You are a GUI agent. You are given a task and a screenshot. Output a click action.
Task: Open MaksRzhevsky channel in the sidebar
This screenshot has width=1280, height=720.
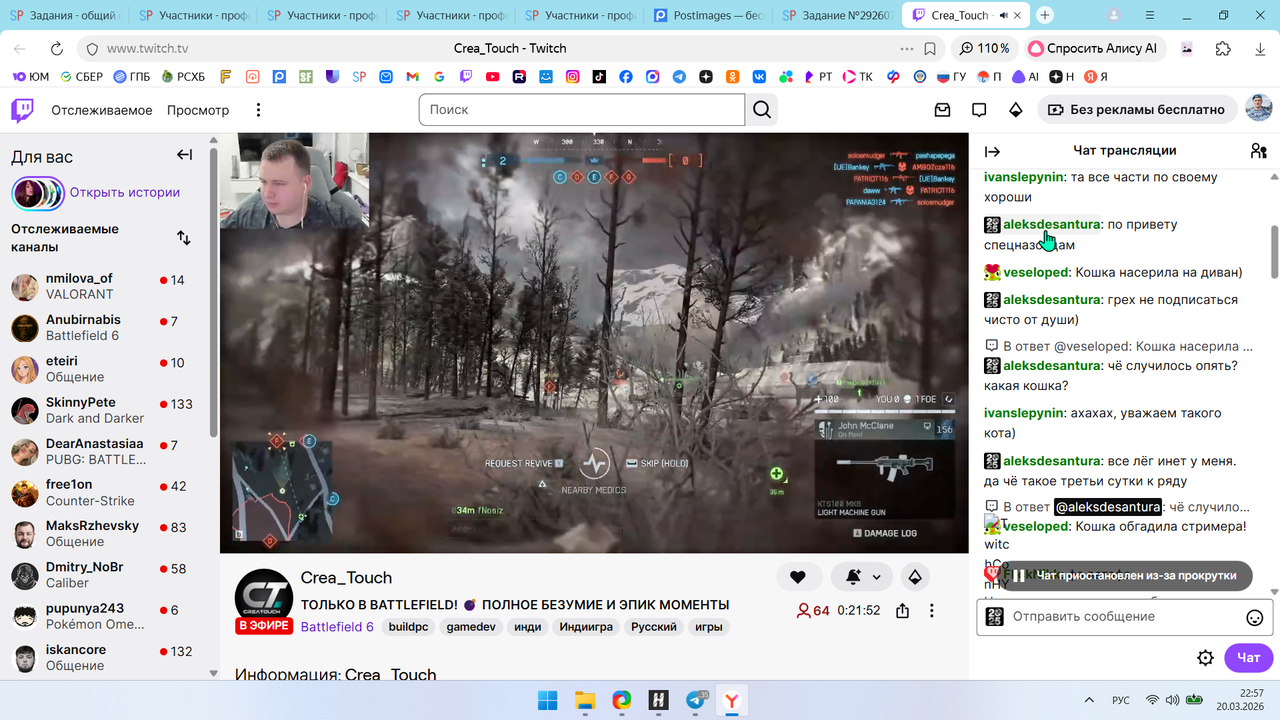105,533
